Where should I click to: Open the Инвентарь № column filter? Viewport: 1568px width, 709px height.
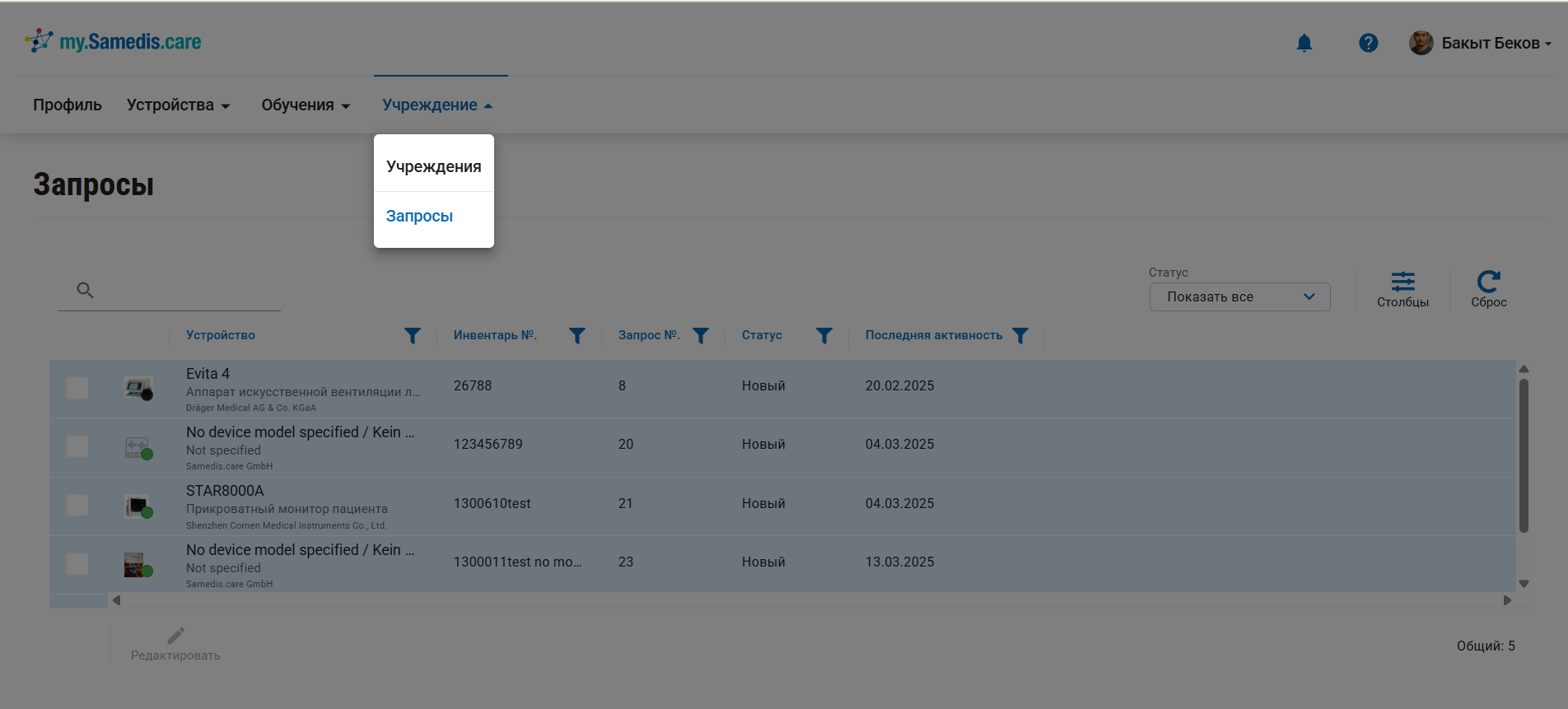tap(577, 335)
